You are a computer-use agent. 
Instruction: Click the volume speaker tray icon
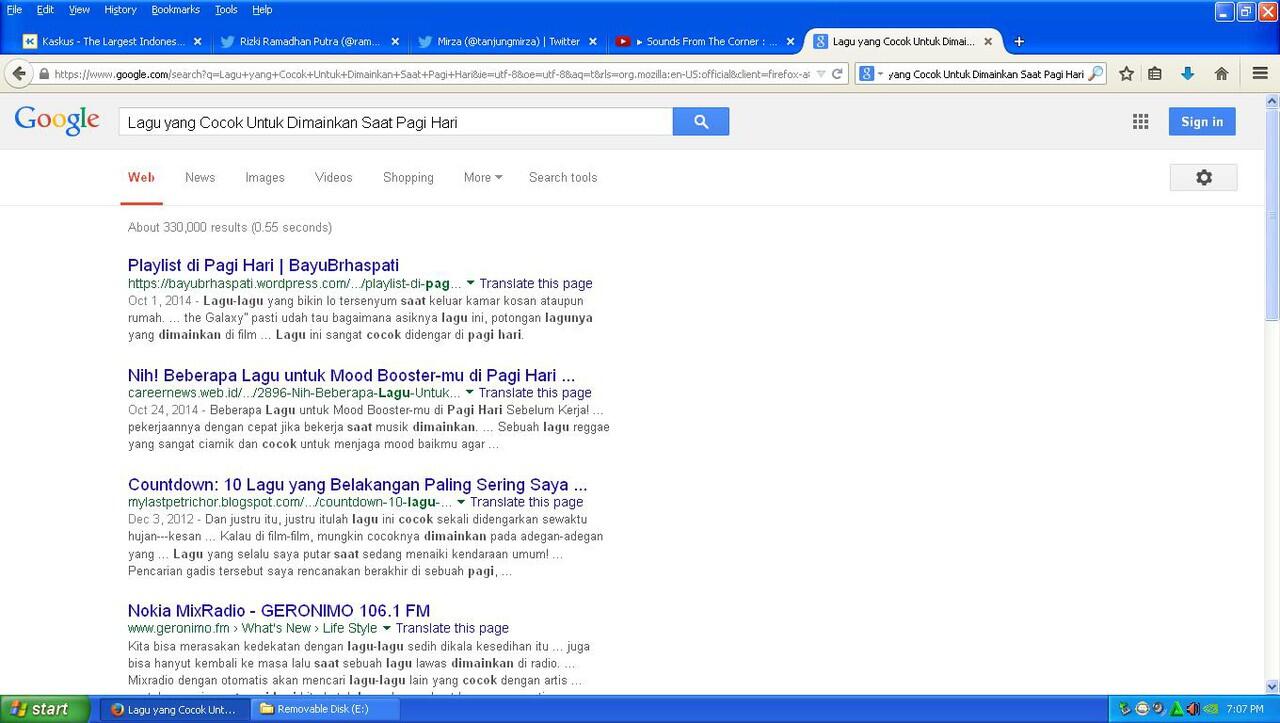coord(1193,709)
